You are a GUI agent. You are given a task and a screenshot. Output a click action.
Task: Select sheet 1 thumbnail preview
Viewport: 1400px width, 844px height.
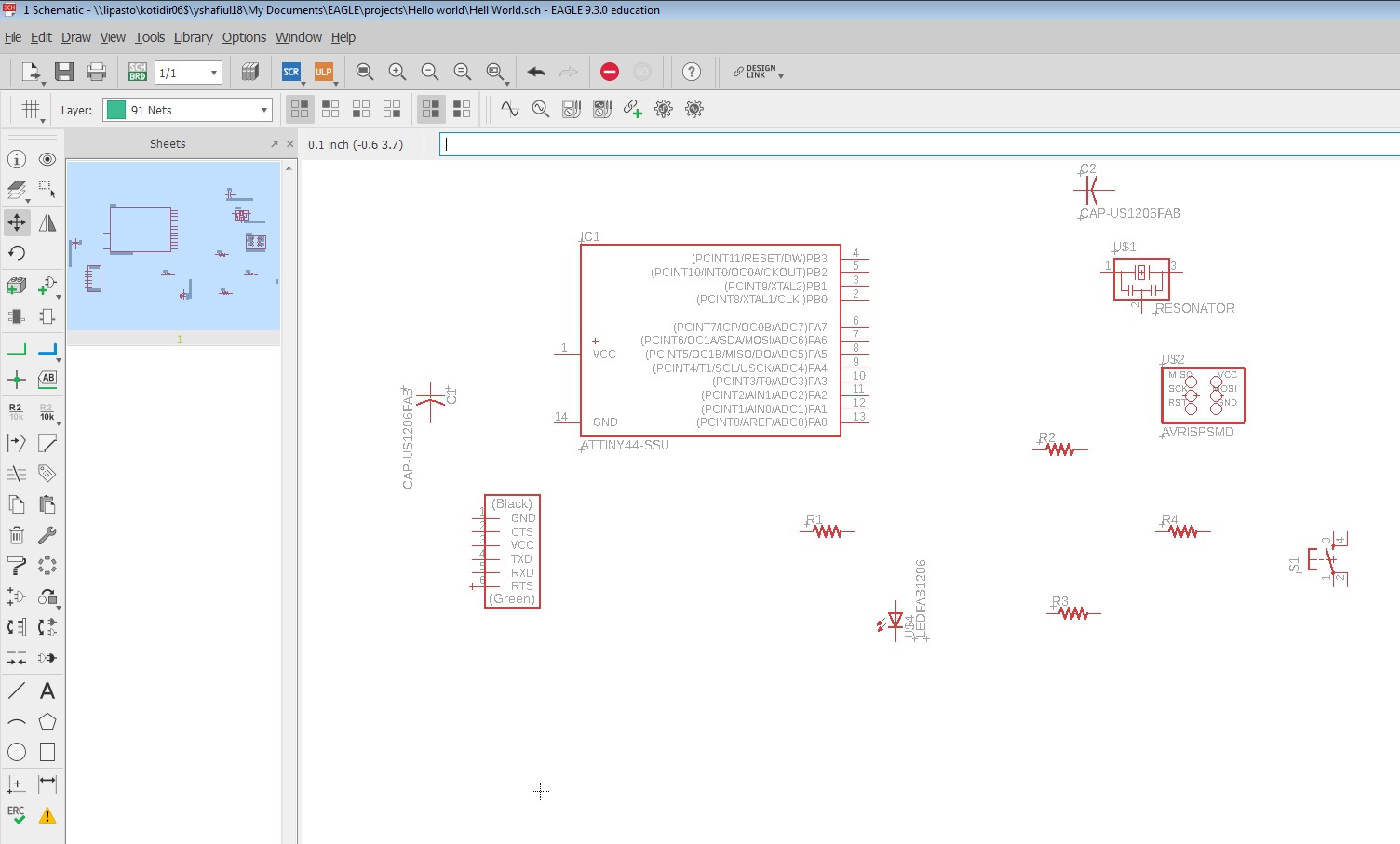[173, 246]
